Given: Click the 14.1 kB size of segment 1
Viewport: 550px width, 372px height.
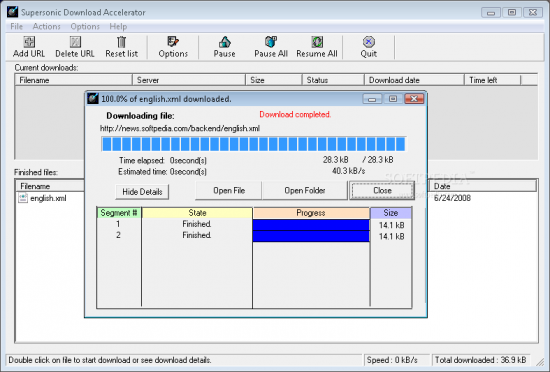Looking at the screenshot, I should tap(391, 225).
